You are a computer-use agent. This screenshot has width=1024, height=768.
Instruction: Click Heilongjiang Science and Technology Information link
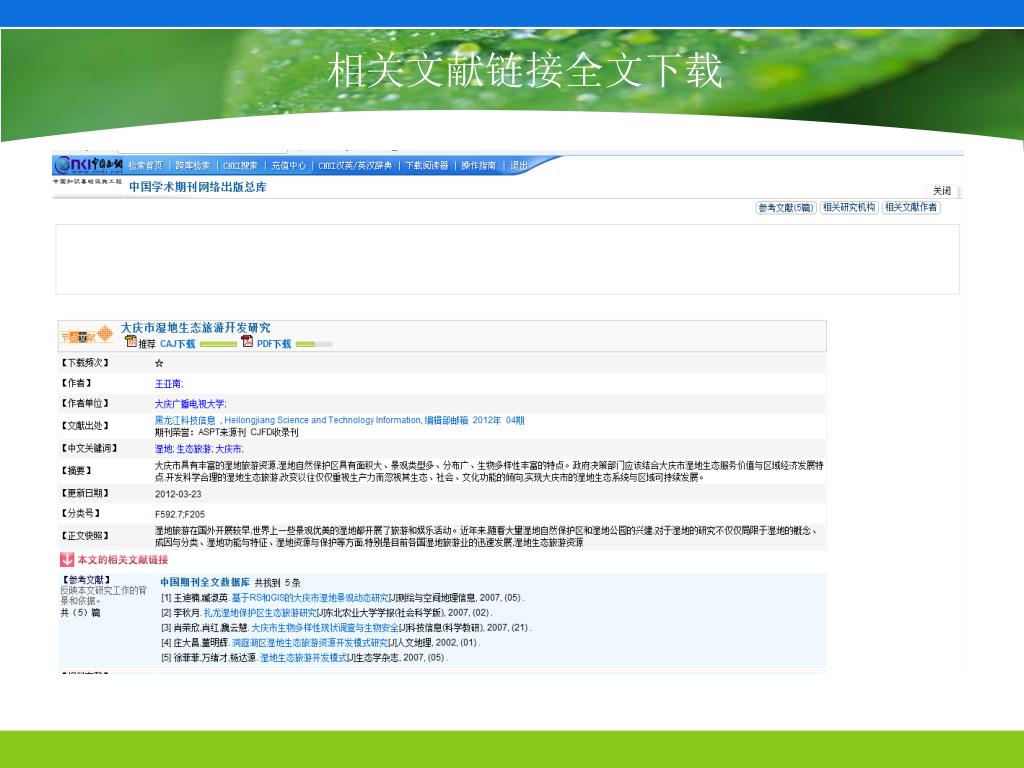click(x=322, y=421)
